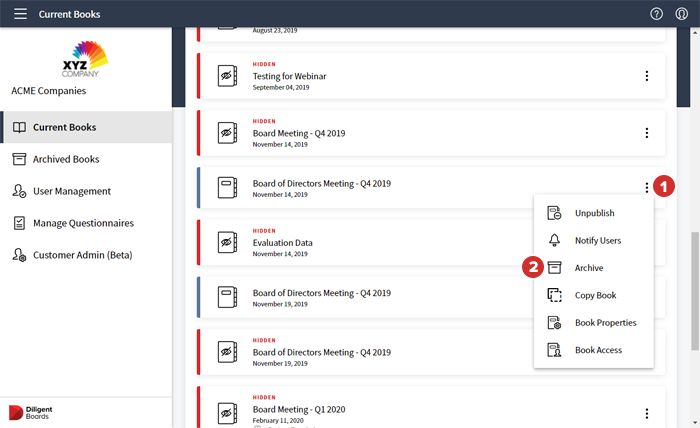Open the user profile icon

(x=682, y=14)
